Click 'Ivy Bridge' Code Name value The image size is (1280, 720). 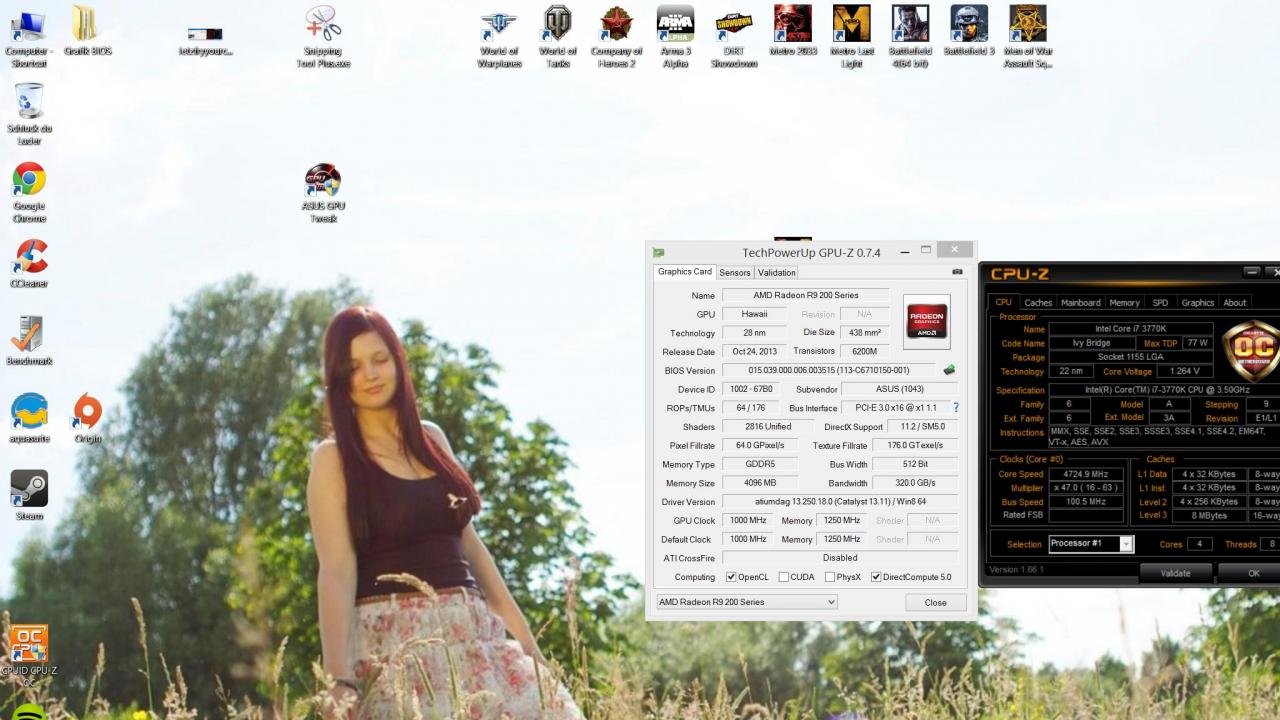coord(1091,343)
